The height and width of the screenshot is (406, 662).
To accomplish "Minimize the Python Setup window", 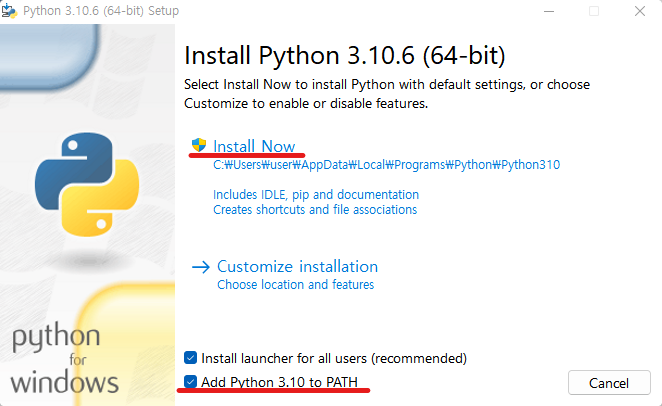I will tap(549, 11).
